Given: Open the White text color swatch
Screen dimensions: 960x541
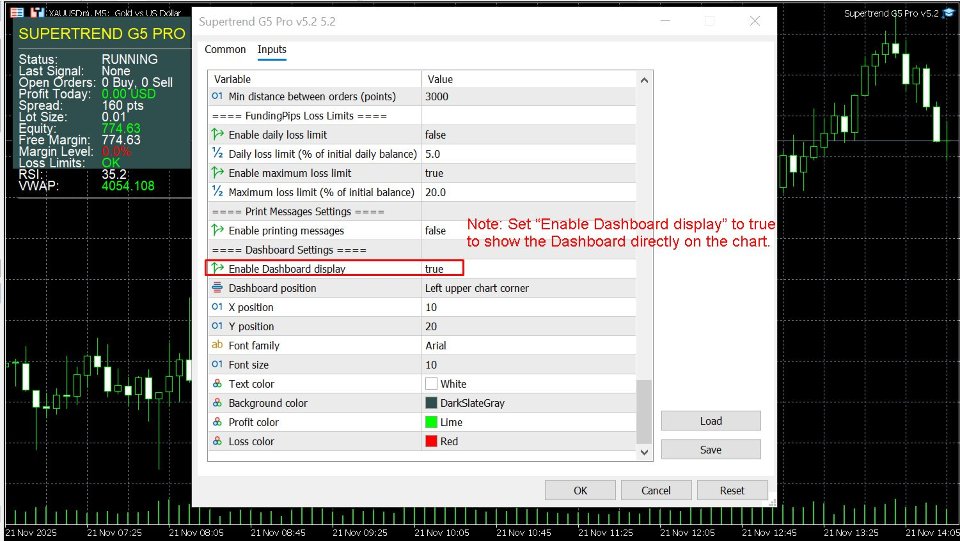Looking at the screenshot, I should [431, 384].
